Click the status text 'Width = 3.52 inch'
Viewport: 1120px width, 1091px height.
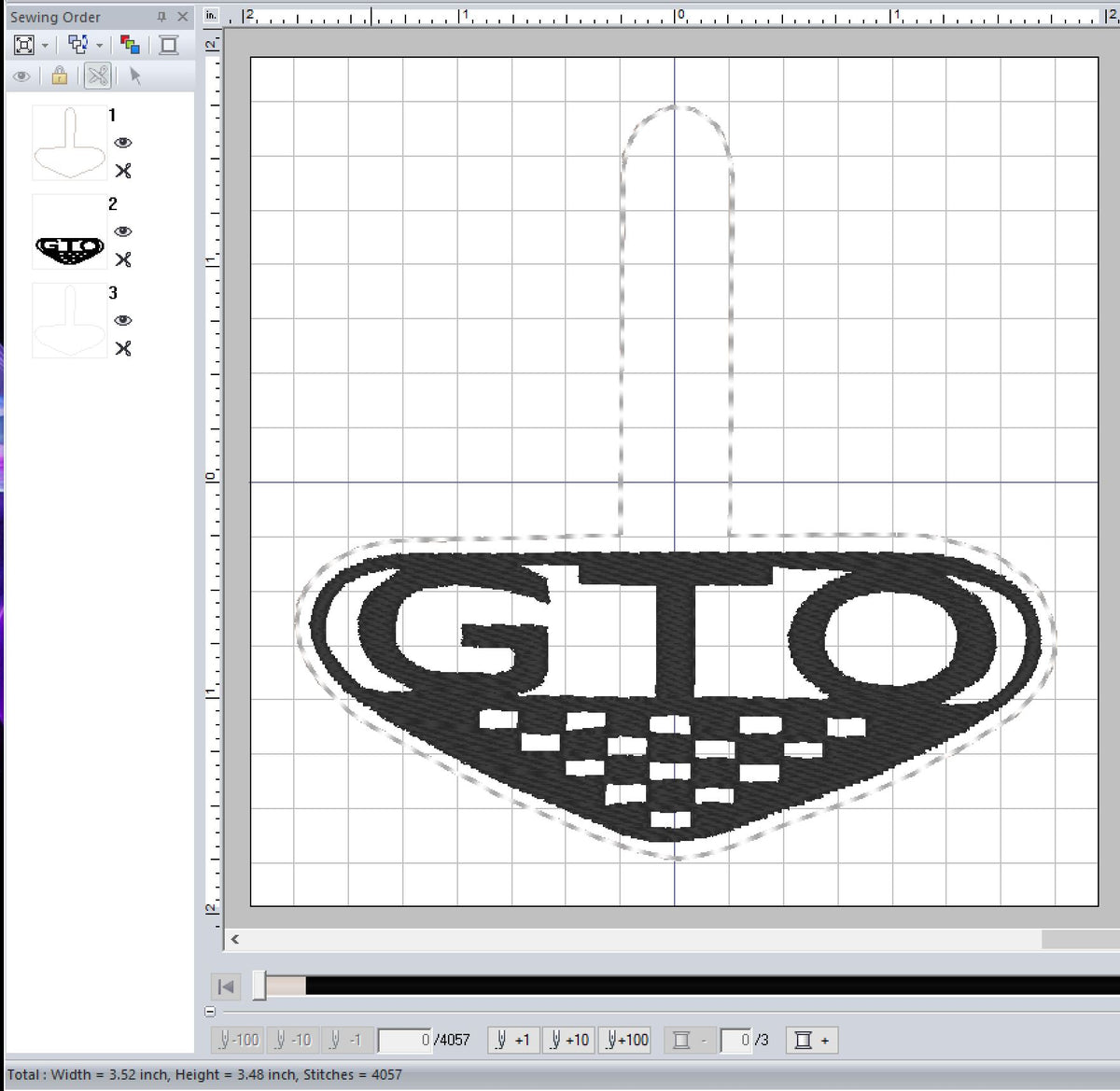pos(107,1074)
